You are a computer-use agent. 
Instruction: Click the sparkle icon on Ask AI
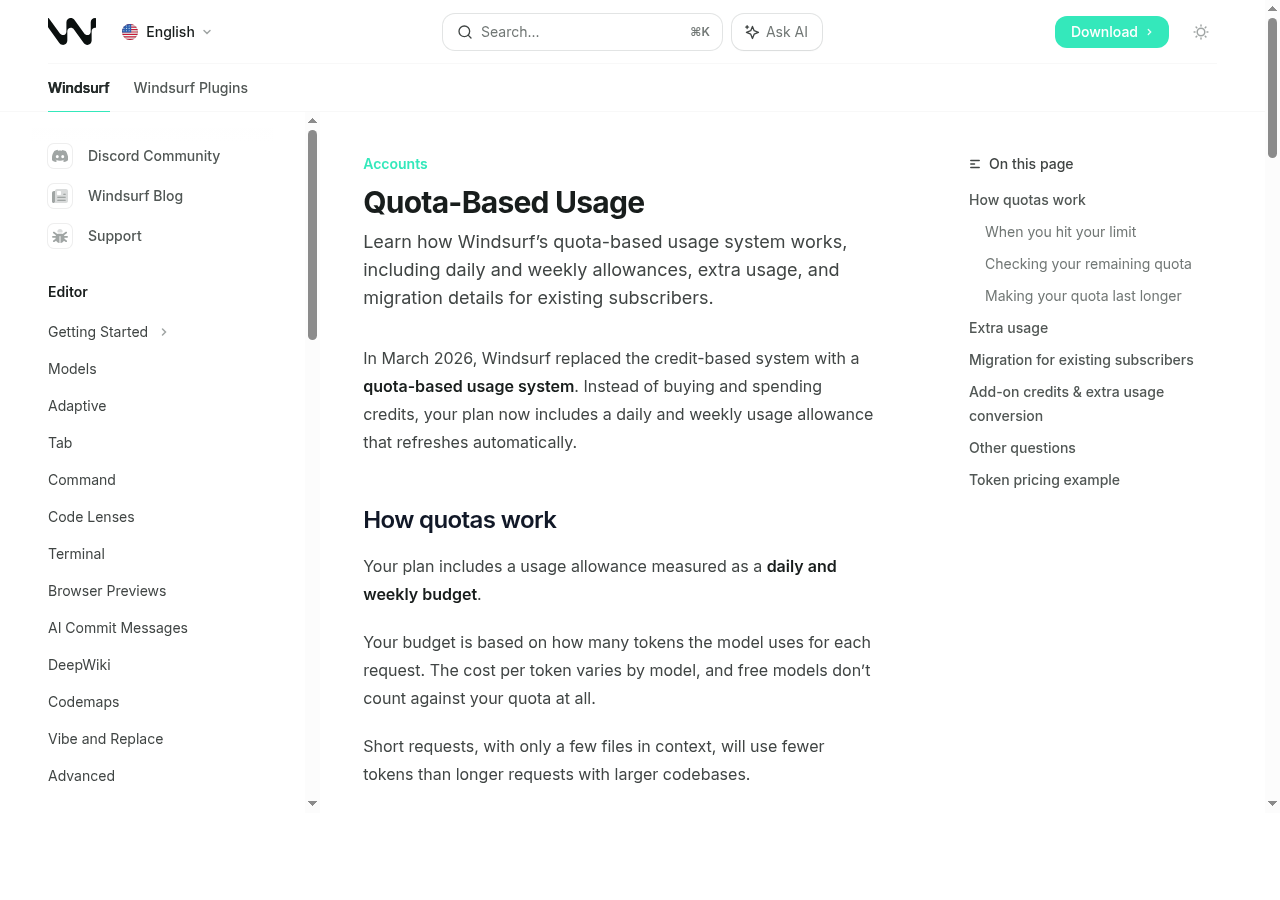point(752,32)
